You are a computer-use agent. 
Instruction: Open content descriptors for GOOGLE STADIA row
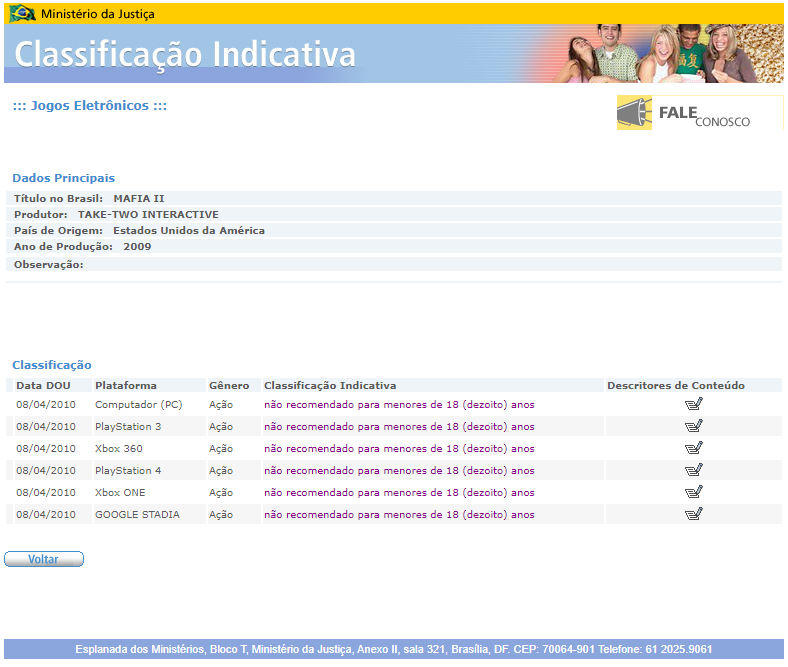(x=694, y=514)
